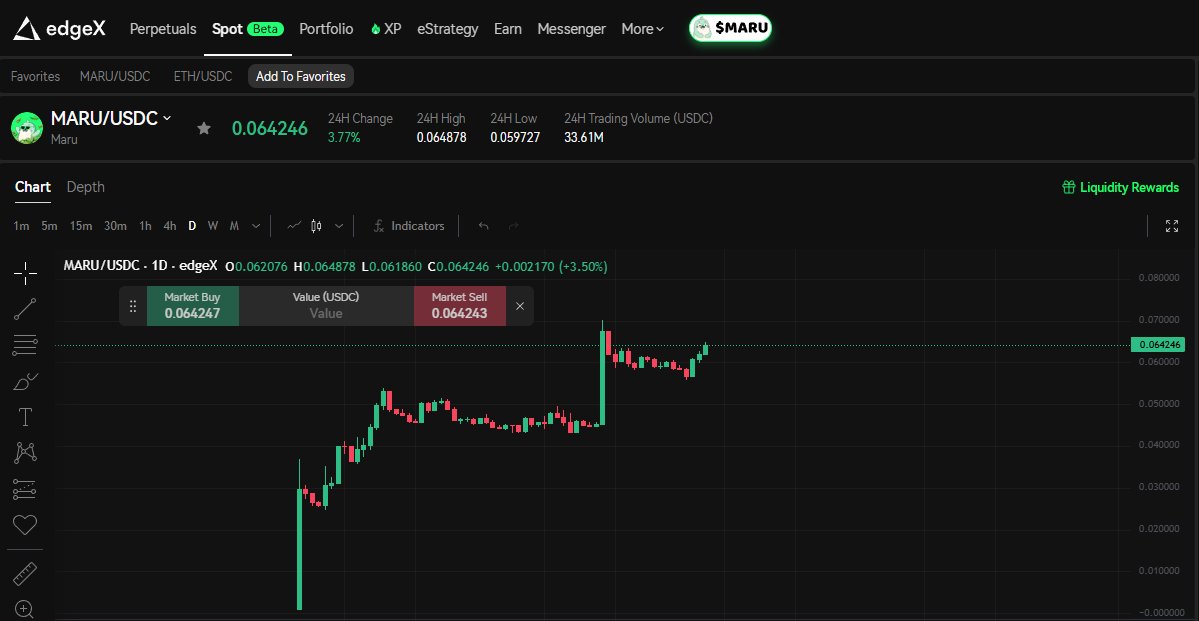Select the D daily timeframe
Image resolution: width=1199 pixels, height=621 pixels.
coord(192,226)
